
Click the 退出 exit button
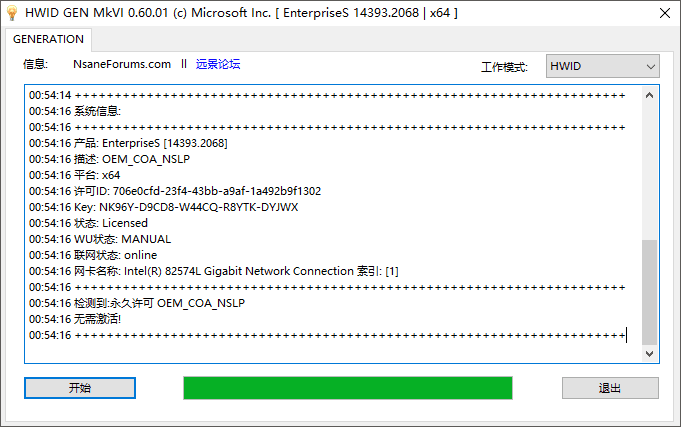coord(610,388)
